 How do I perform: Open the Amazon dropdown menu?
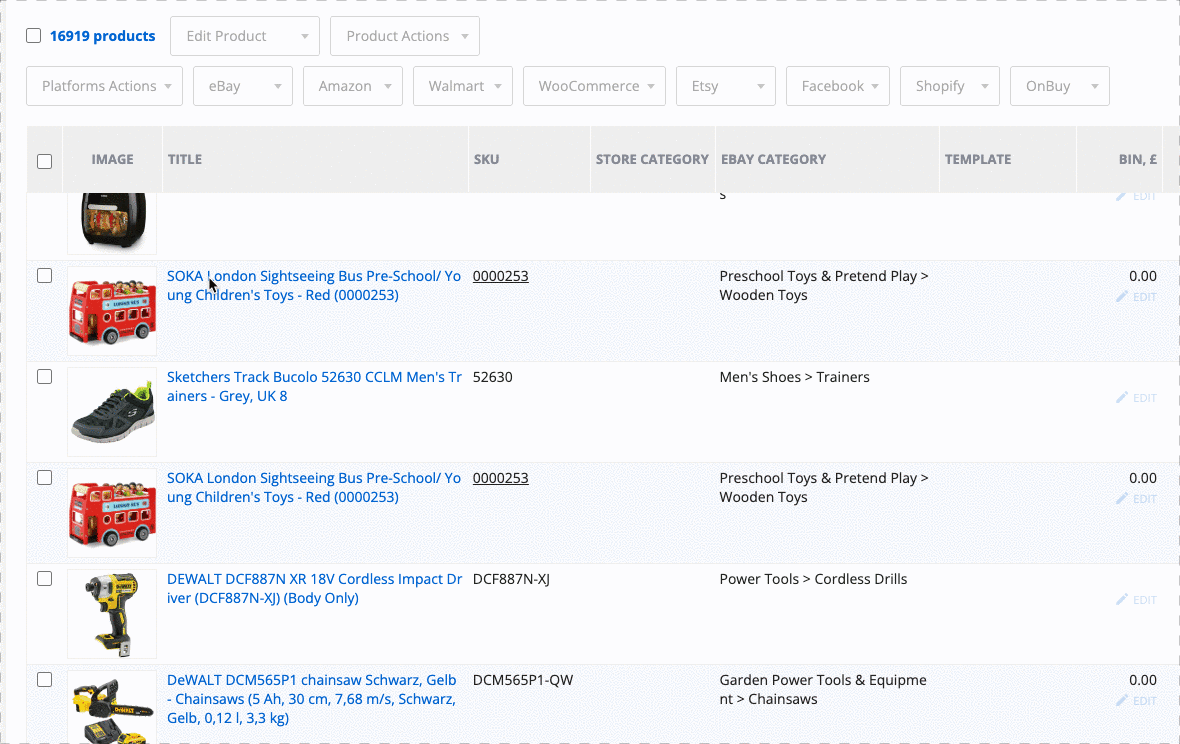353,86
